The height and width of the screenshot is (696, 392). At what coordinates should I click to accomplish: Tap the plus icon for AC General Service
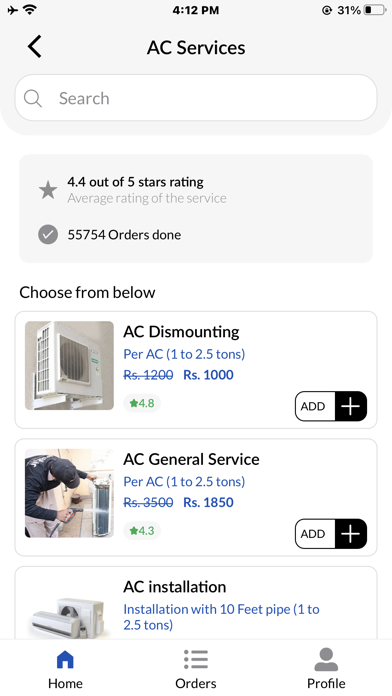(351, 534)
